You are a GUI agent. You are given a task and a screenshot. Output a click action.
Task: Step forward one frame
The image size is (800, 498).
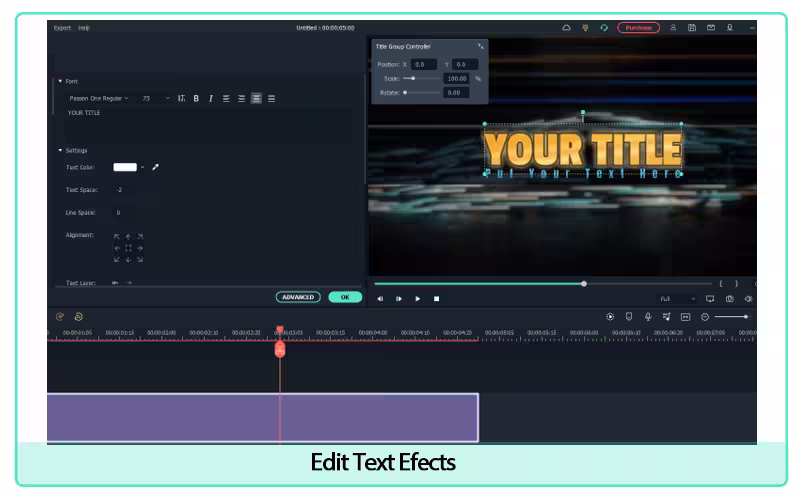[398, 298]
